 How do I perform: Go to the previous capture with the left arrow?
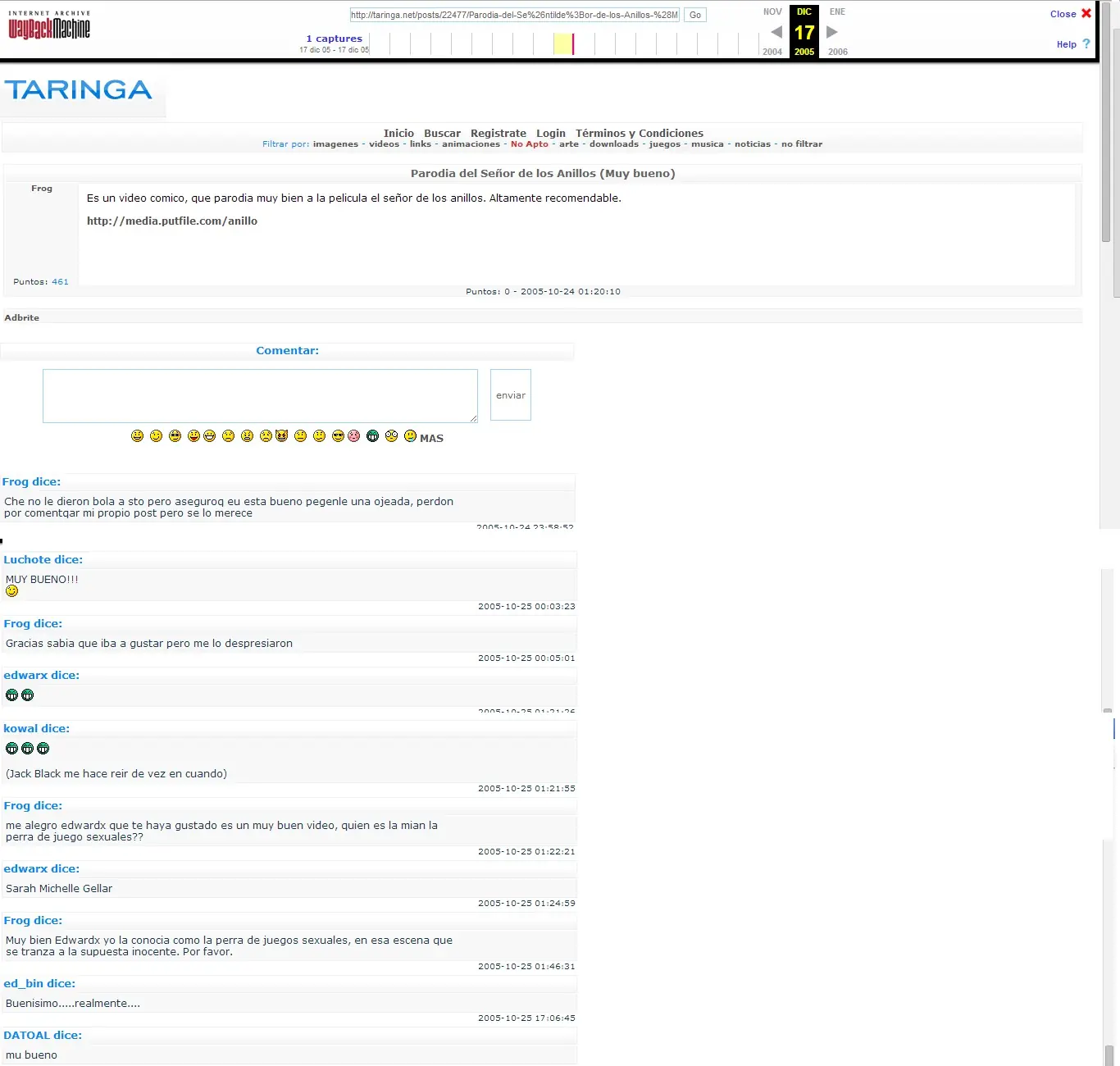tap(776, 32)
